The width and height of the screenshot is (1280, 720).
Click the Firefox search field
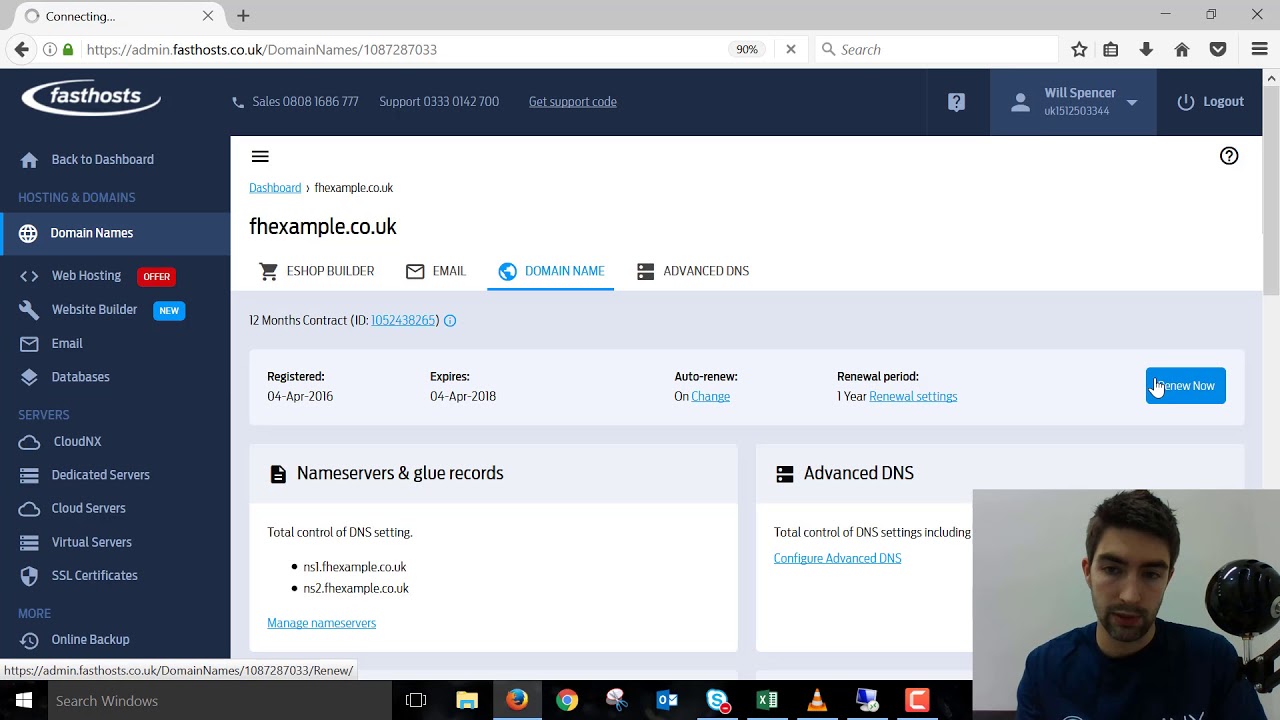pyautogui.click(x=935, y=49)
